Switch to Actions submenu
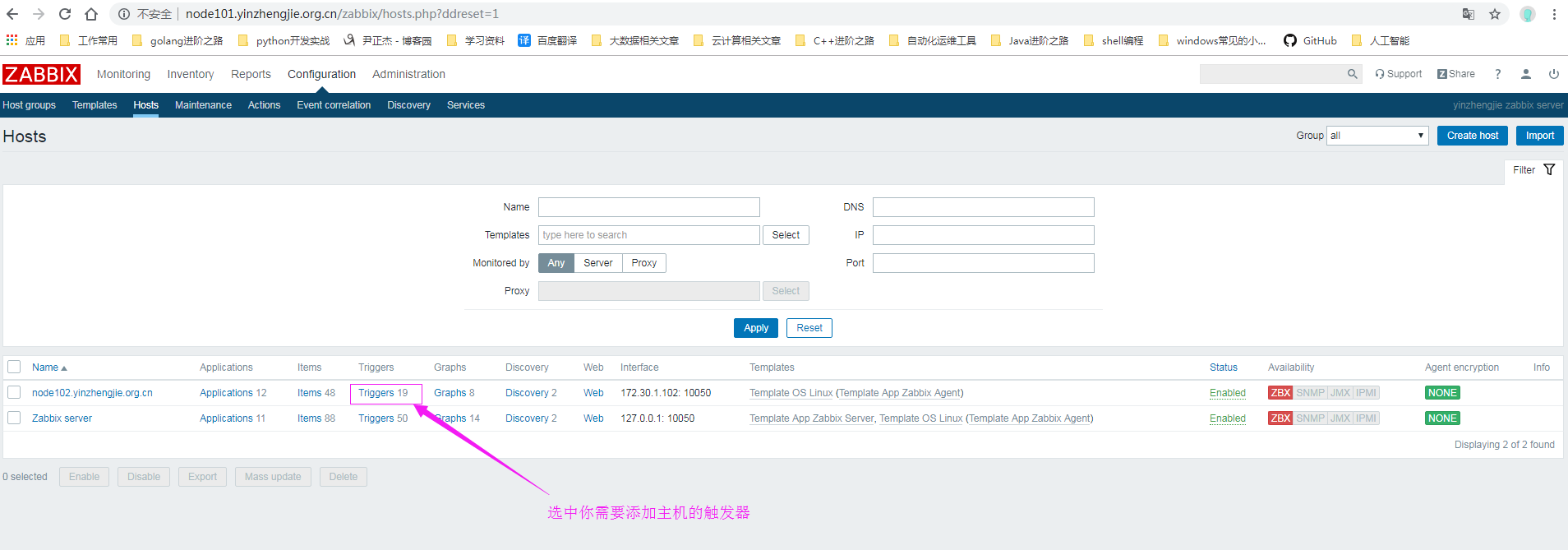The height and width of the screenshot is (550, 1568). tap(264, 105)
